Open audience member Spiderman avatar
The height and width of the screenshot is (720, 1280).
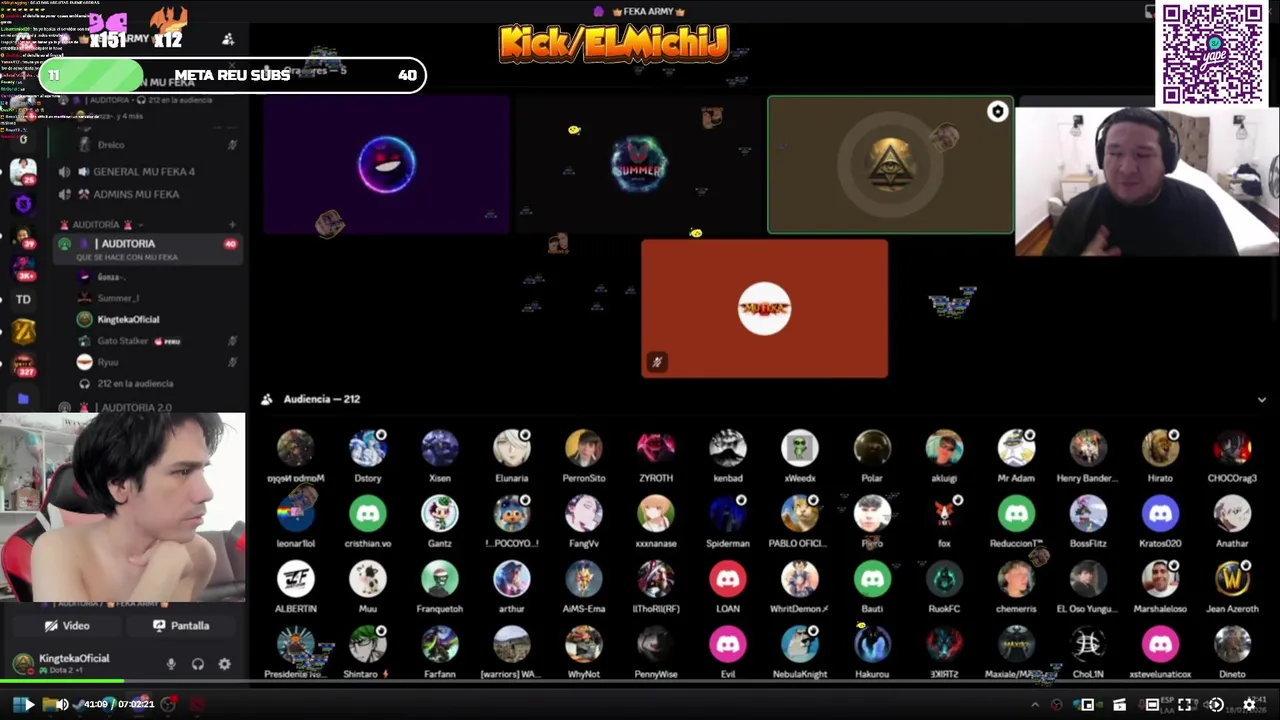click(728, 514)
